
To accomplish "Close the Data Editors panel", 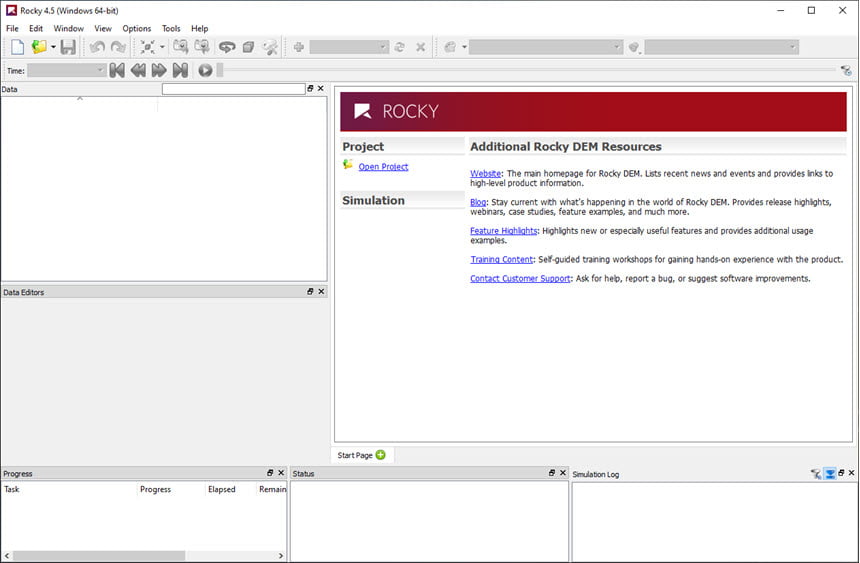I will point(321,291).
